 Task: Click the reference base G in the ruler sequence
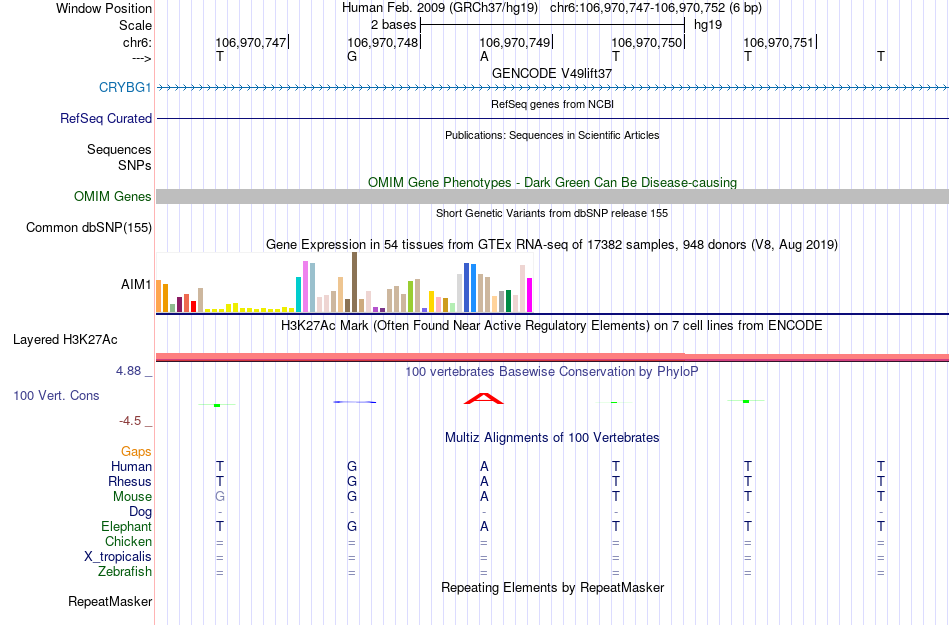click(352, 56)
